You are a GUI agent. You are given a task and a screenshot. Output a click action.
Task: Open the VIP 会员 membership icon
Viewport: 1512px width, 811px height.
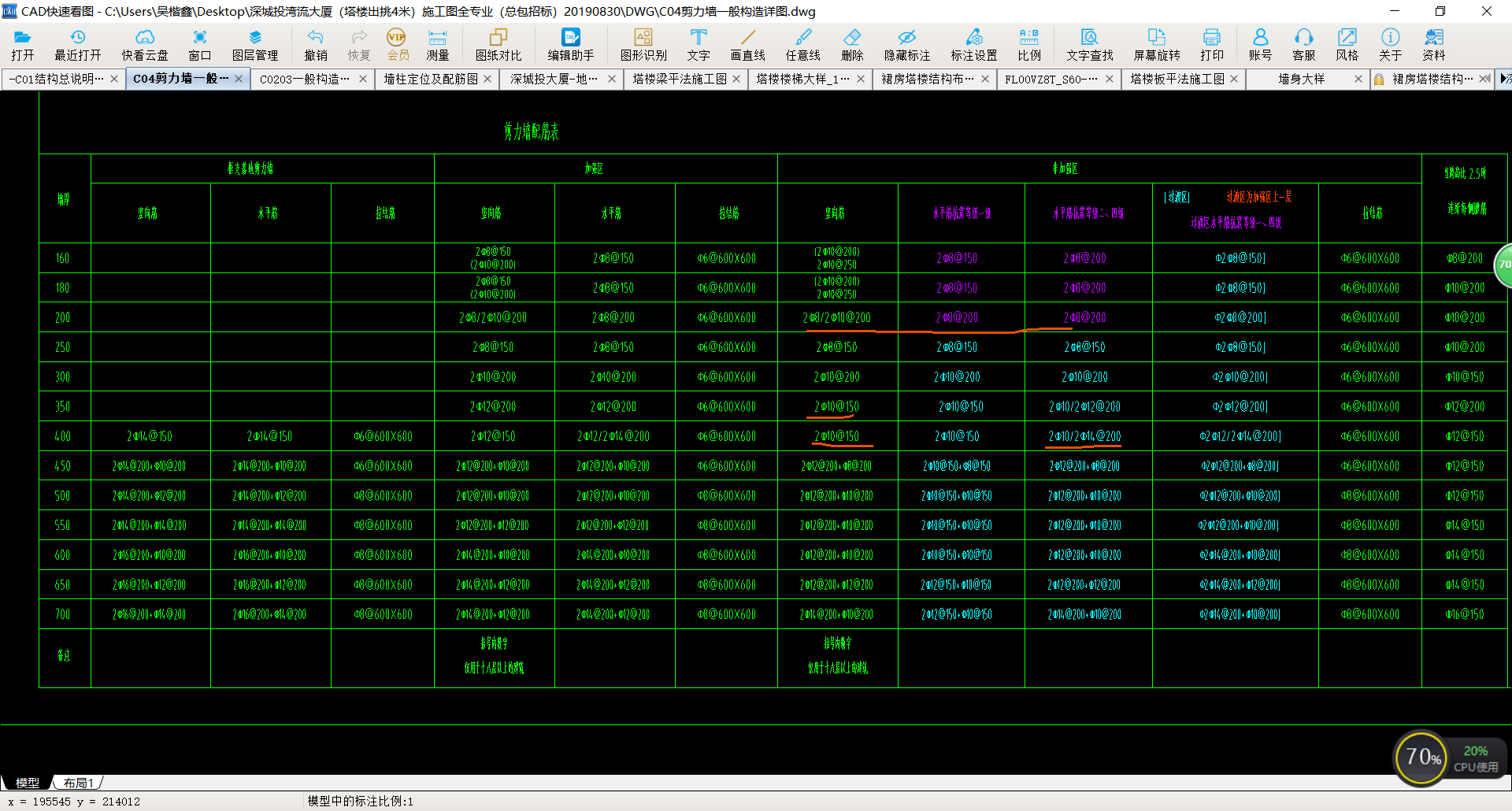pyautogui.click(x=397, y=45)
